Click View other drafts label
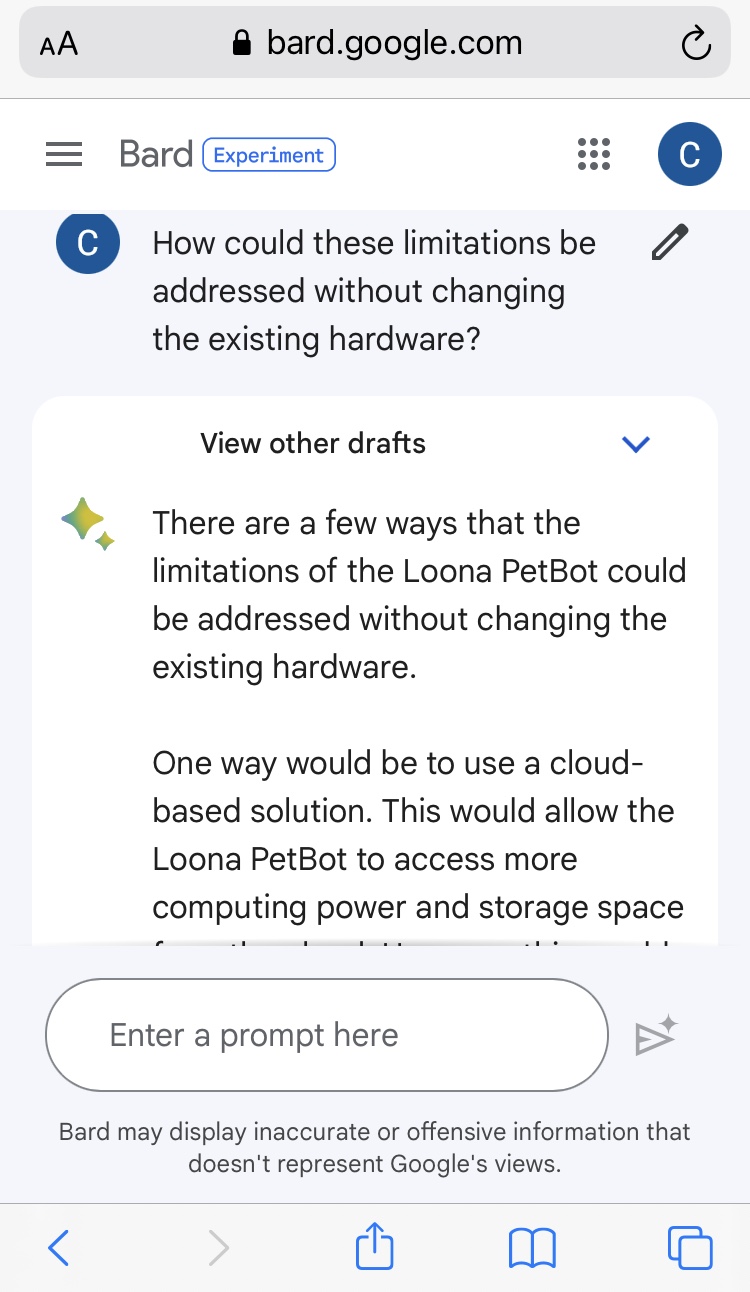The height and width of the screenshot is (1292, 750). pos(313,443)
